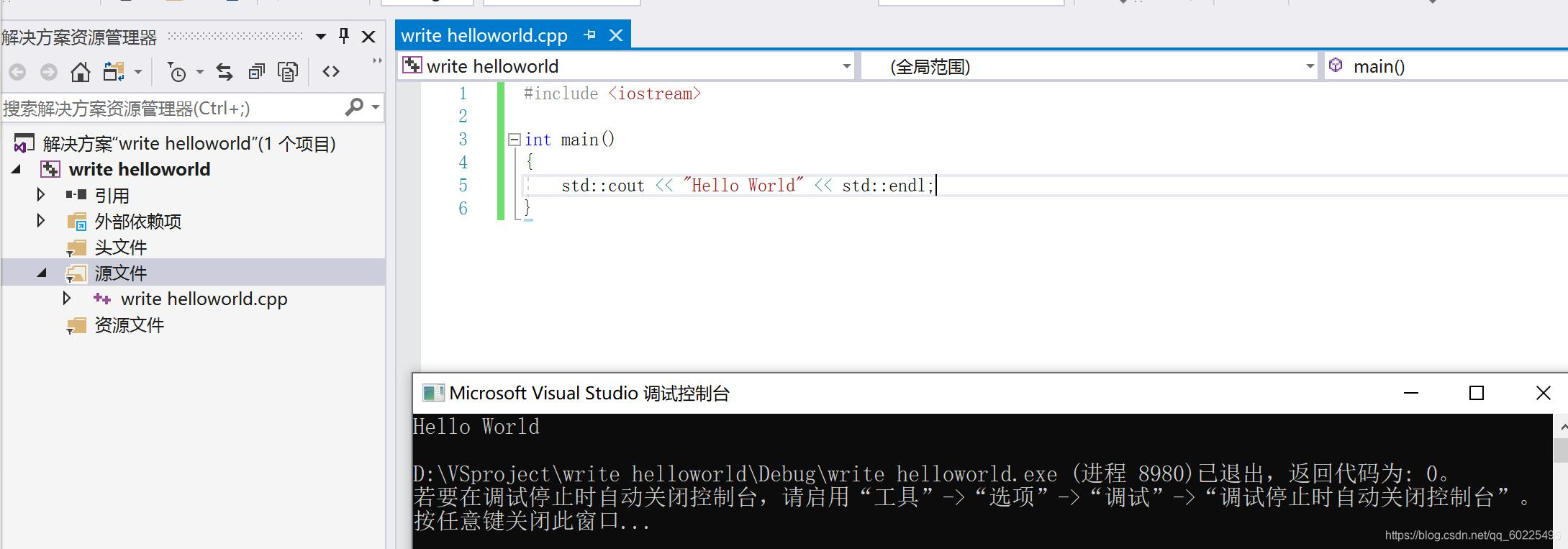1568x549 pixels.
Task: Click the 外部依赖项 folder icon
Action: [76, 222]
